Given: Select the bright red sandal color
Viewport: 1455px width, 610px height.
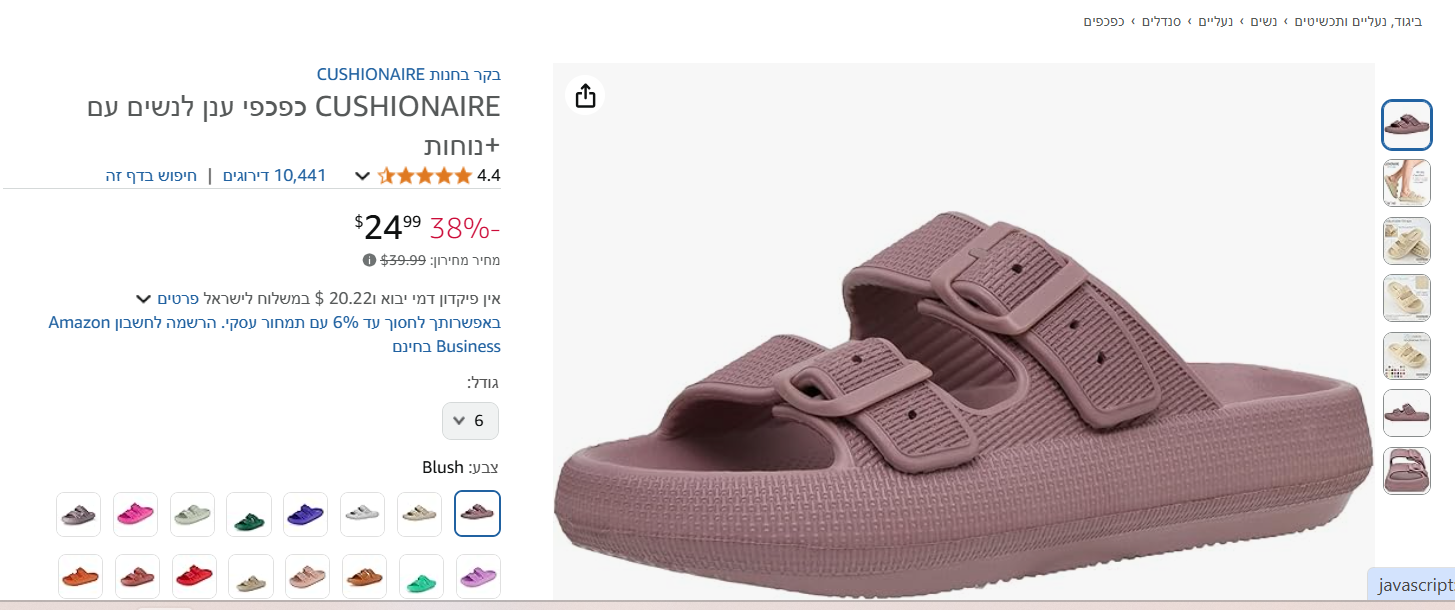Looking at the screenshot, I should click(x=192, y=576).
